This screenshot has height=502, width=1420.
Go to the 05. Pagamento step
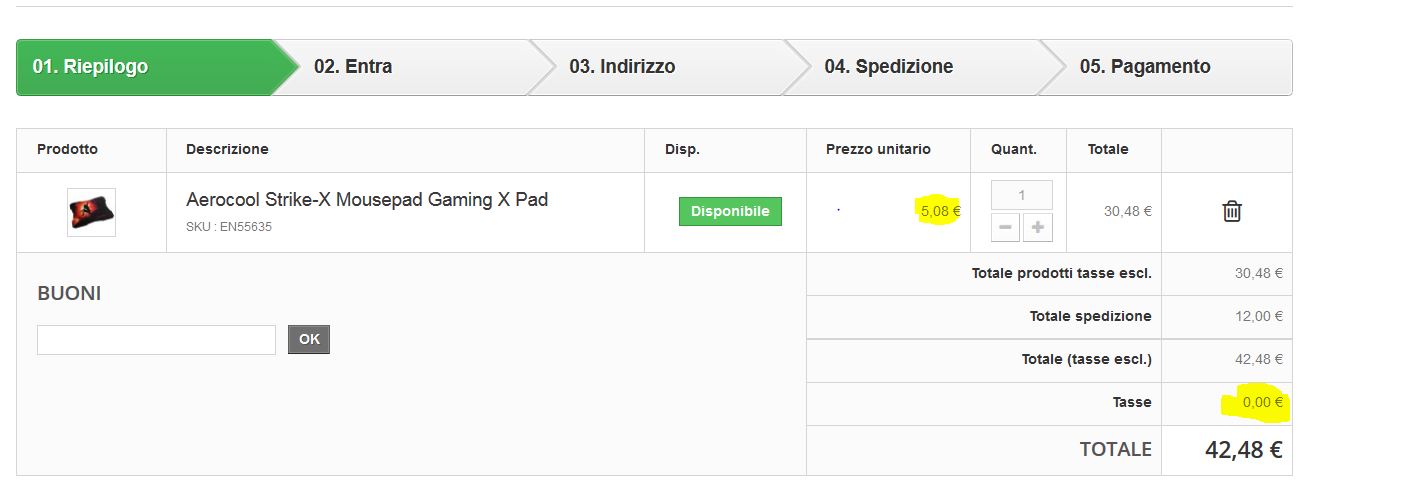[x=1145, y=67]
